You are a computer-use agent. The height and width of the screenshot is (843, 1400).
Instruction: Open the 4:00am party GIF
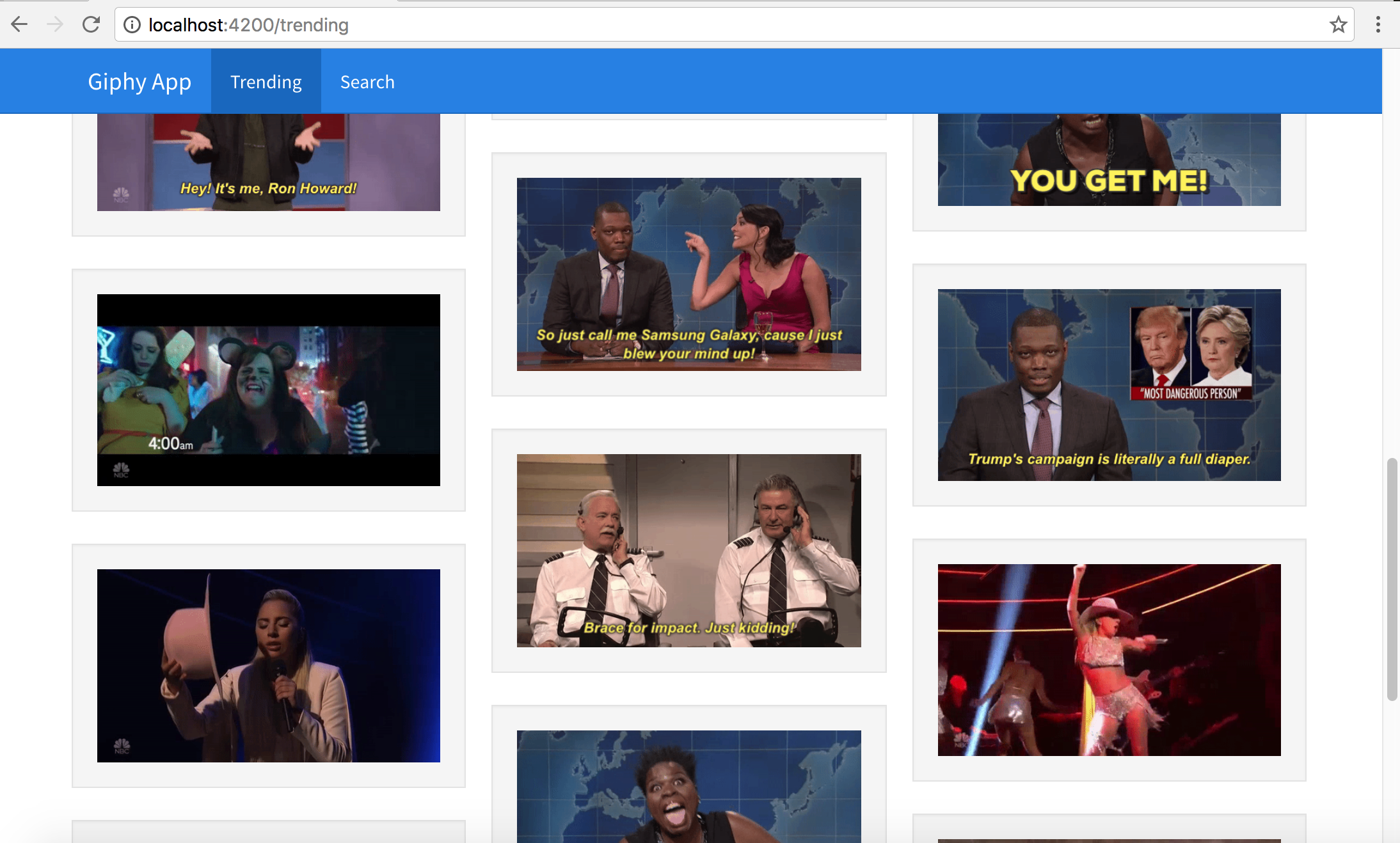point(269,390)
